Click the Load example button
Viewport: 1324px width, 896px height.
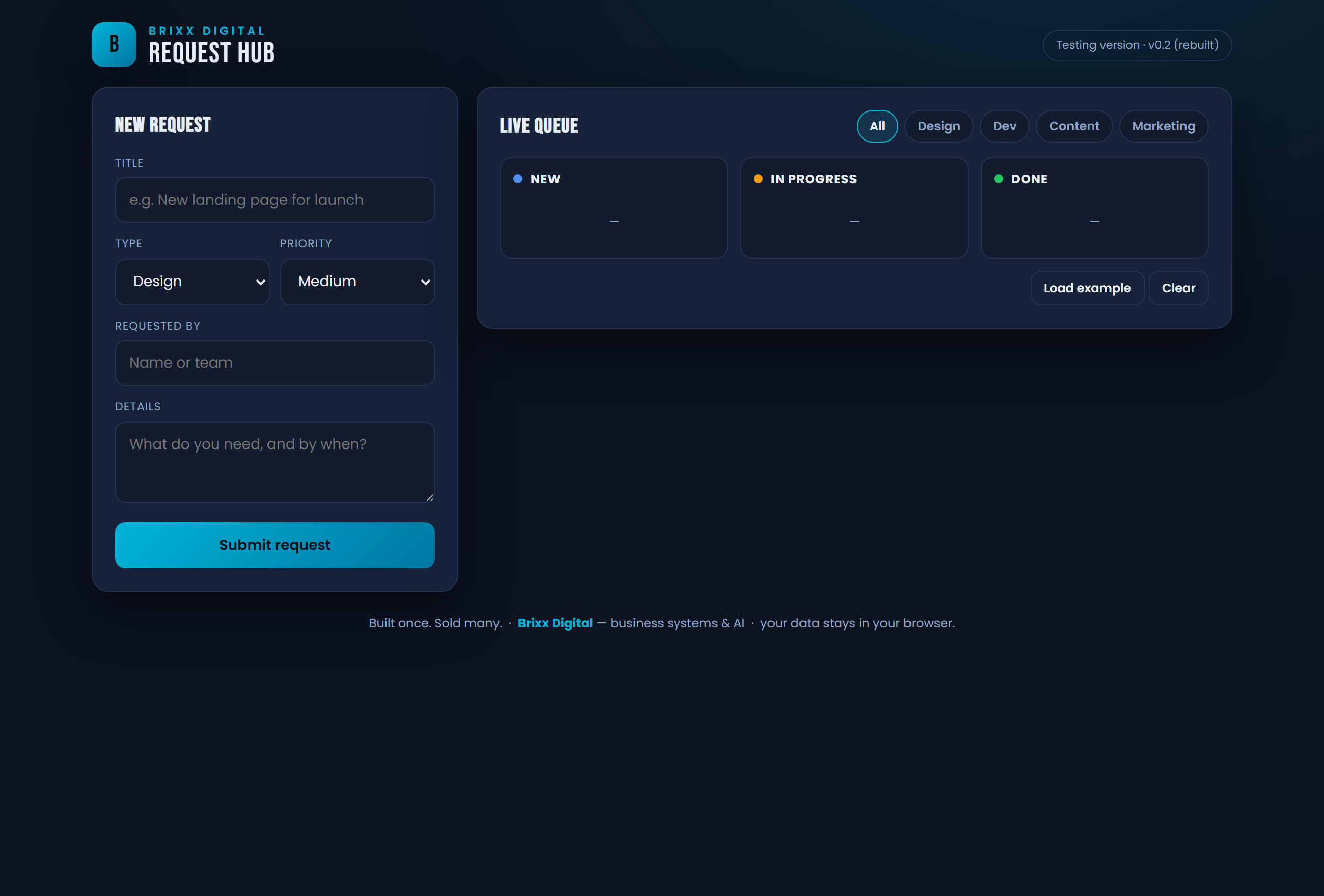tap(1087, 288)
